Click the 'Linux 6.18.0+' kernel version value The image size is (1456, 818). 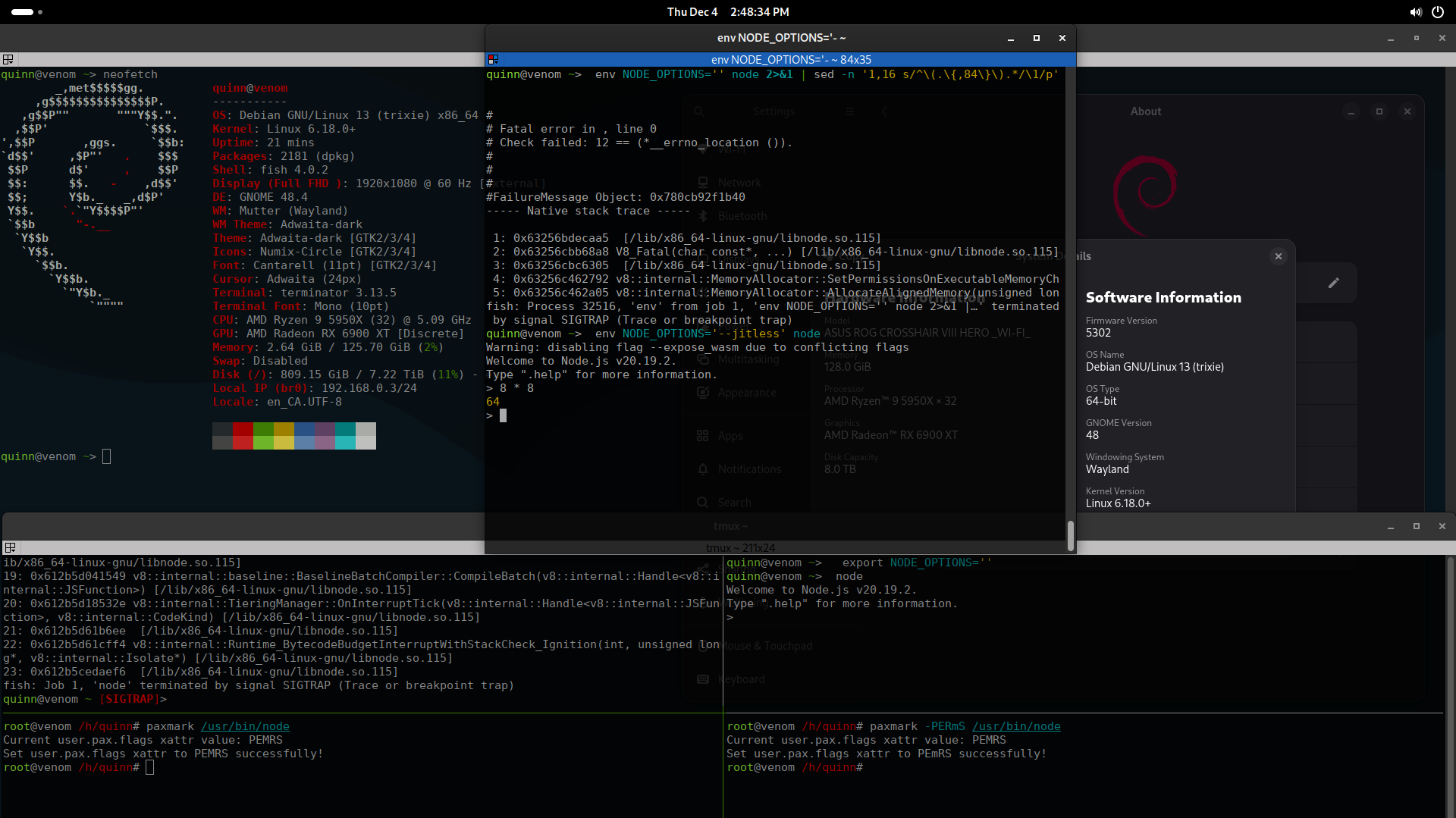(1118, 503)
